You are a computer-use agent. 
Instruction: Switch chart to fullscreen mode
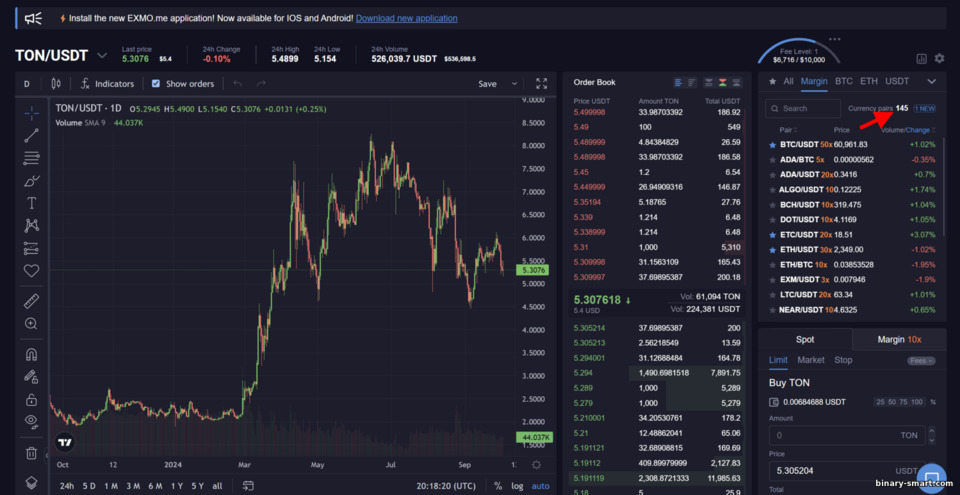tap(542, 84)
